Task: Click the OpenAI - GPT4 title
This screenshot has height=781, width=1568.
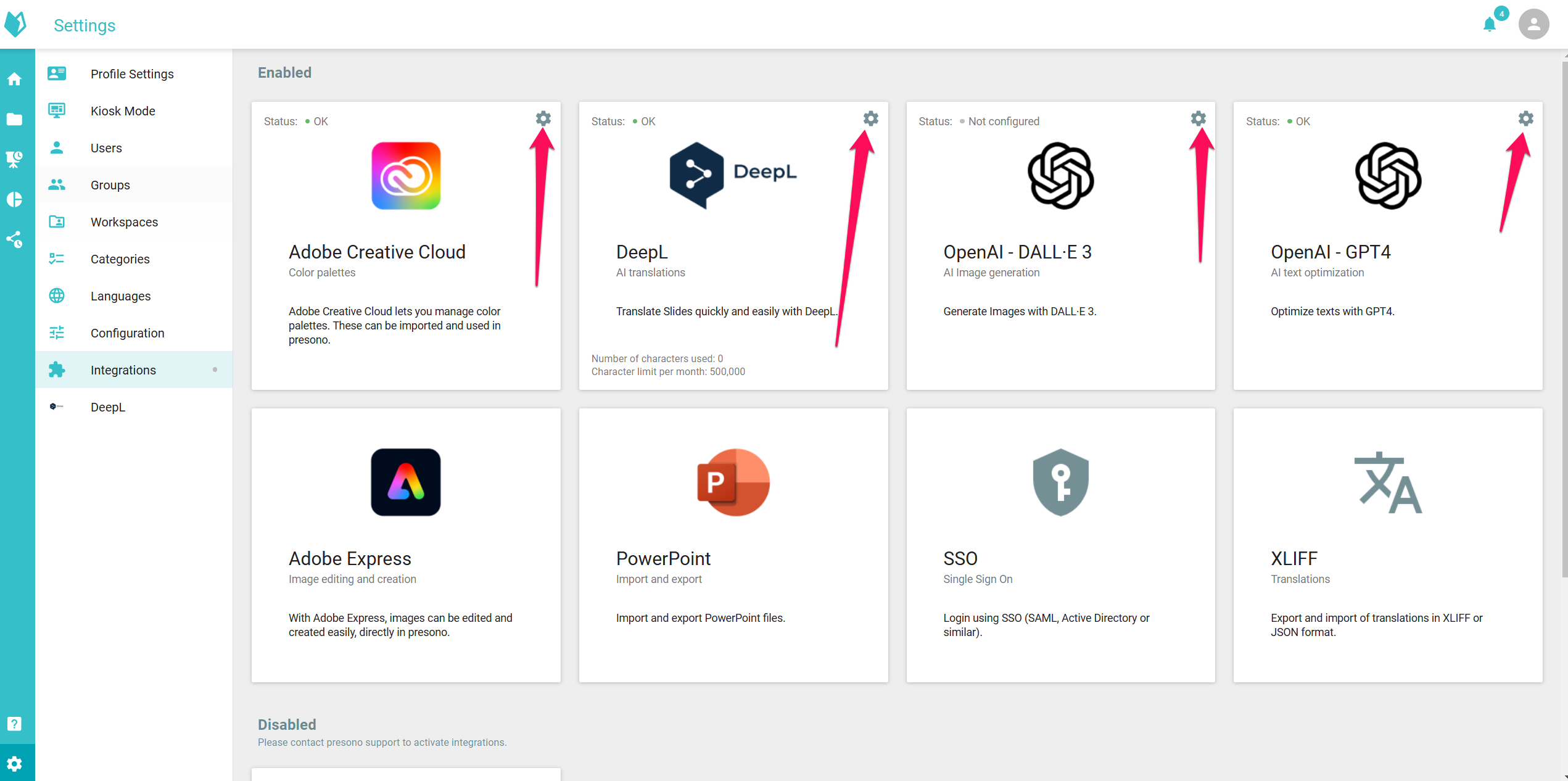Action: coord(1331,252)
